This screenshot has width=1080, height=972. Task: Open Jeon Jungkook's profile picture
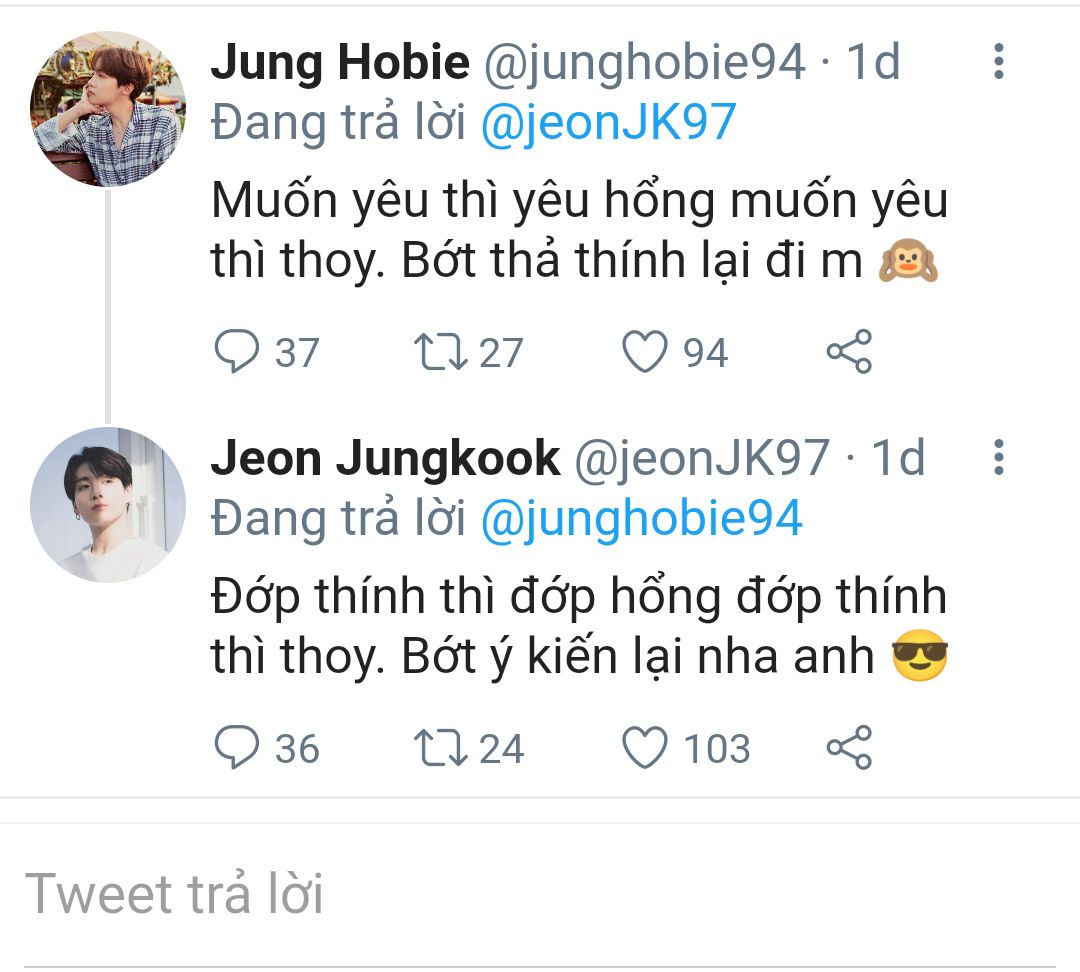point(108,504)
